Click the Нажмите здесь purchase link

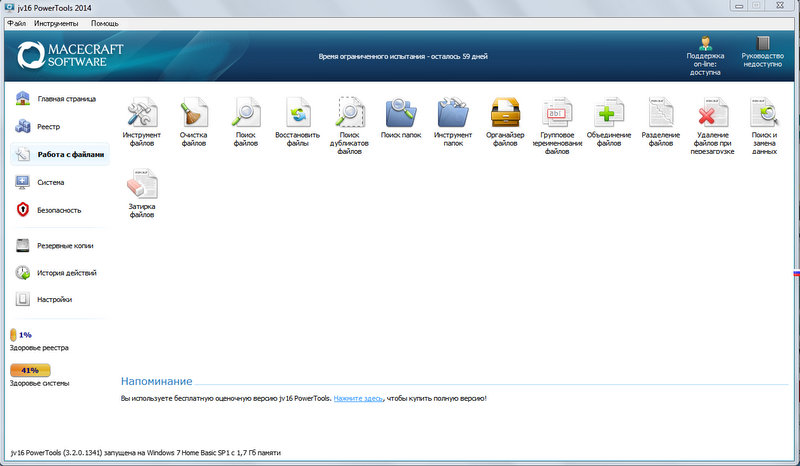click(x=358, y=398)
